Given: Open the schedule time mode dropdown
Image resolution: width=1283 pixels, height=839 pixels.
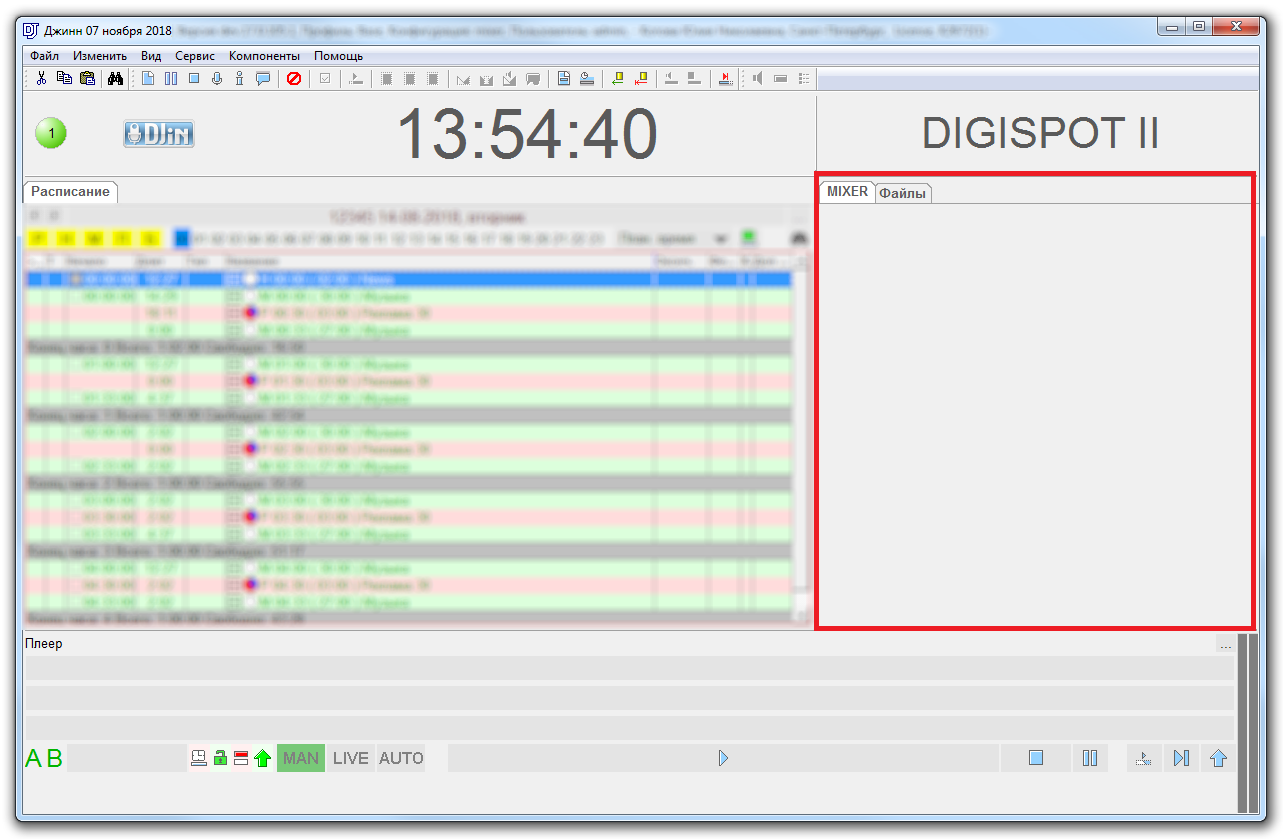Looking at the screenshot, I should tap(673, 238).
